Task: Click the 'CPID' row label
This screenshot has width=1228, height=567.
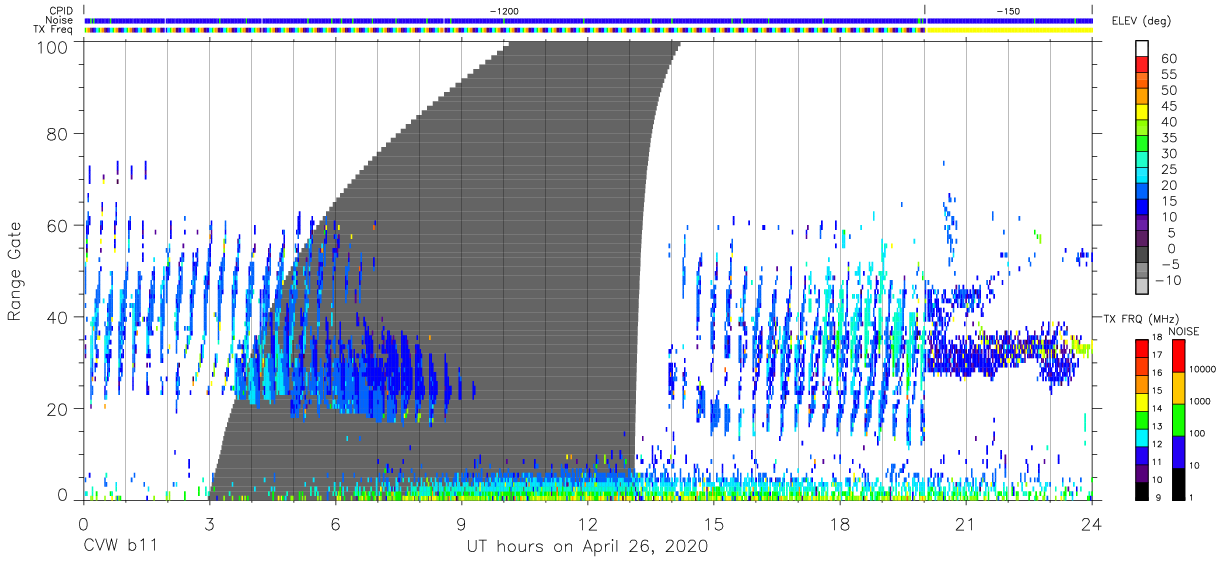Action: [x=60, y=10]
